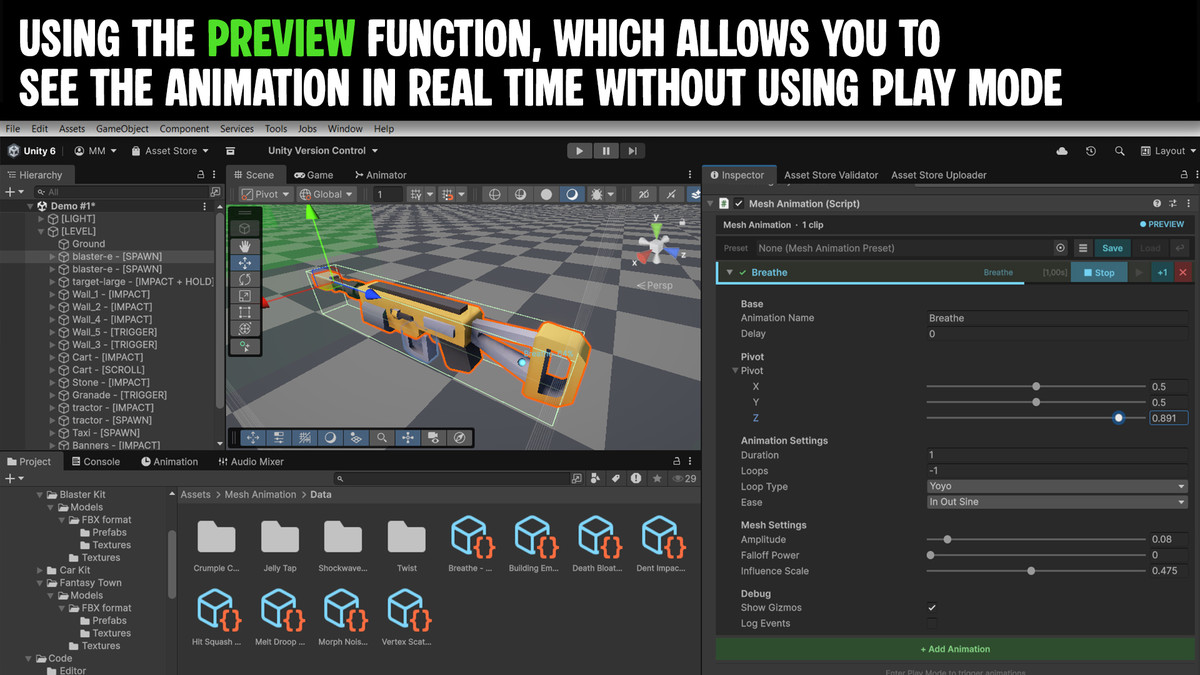Toggle the Hierarchy panel lock icon
This screenshot has width=1200, height=675.
pos(201,175)
